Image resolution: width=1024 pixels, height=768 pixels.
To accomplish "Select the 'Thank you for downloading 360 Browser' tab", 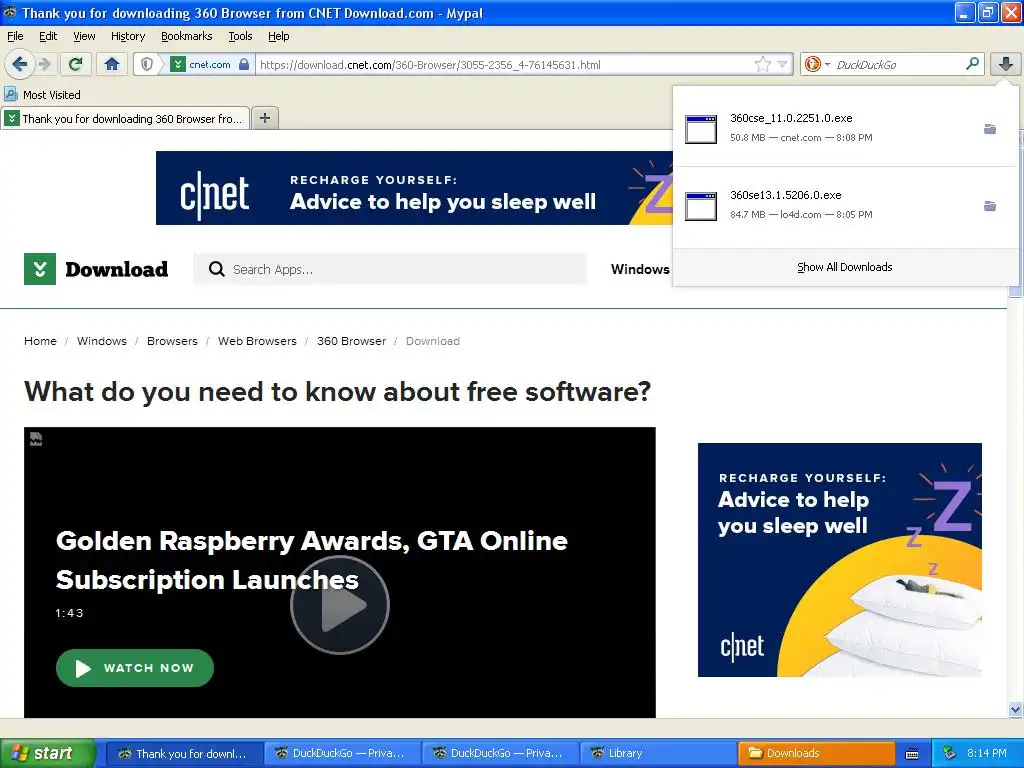I will [125, 118].
